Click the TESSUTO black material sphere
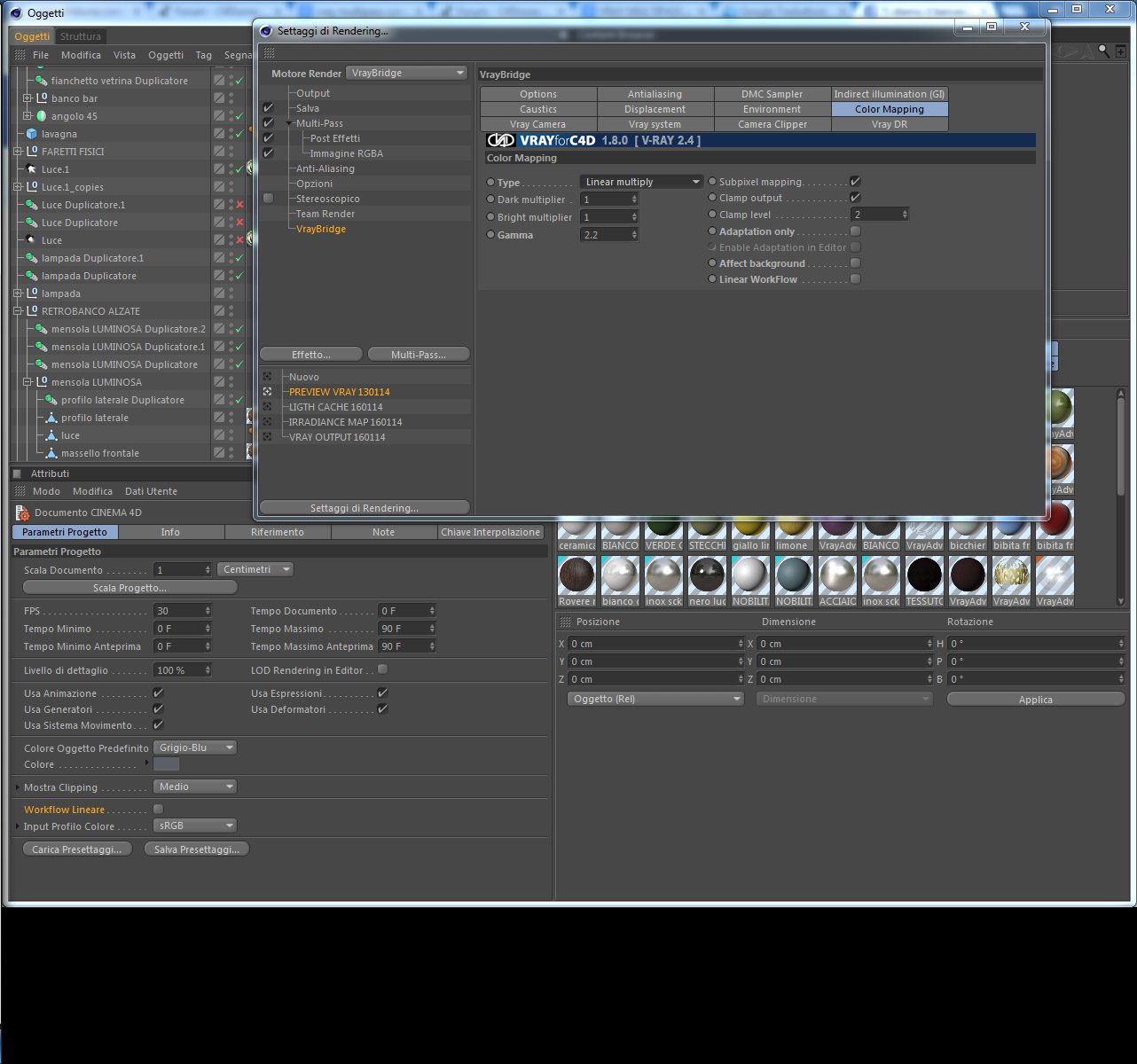Image resolution: width=1137 pixels, height=1064 pixels. click(924, 575)
